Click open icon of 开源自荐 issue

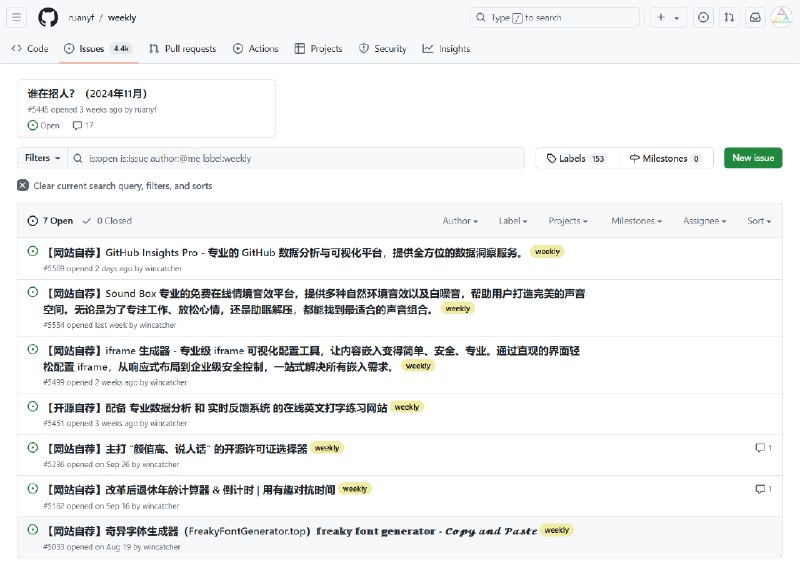33,407
